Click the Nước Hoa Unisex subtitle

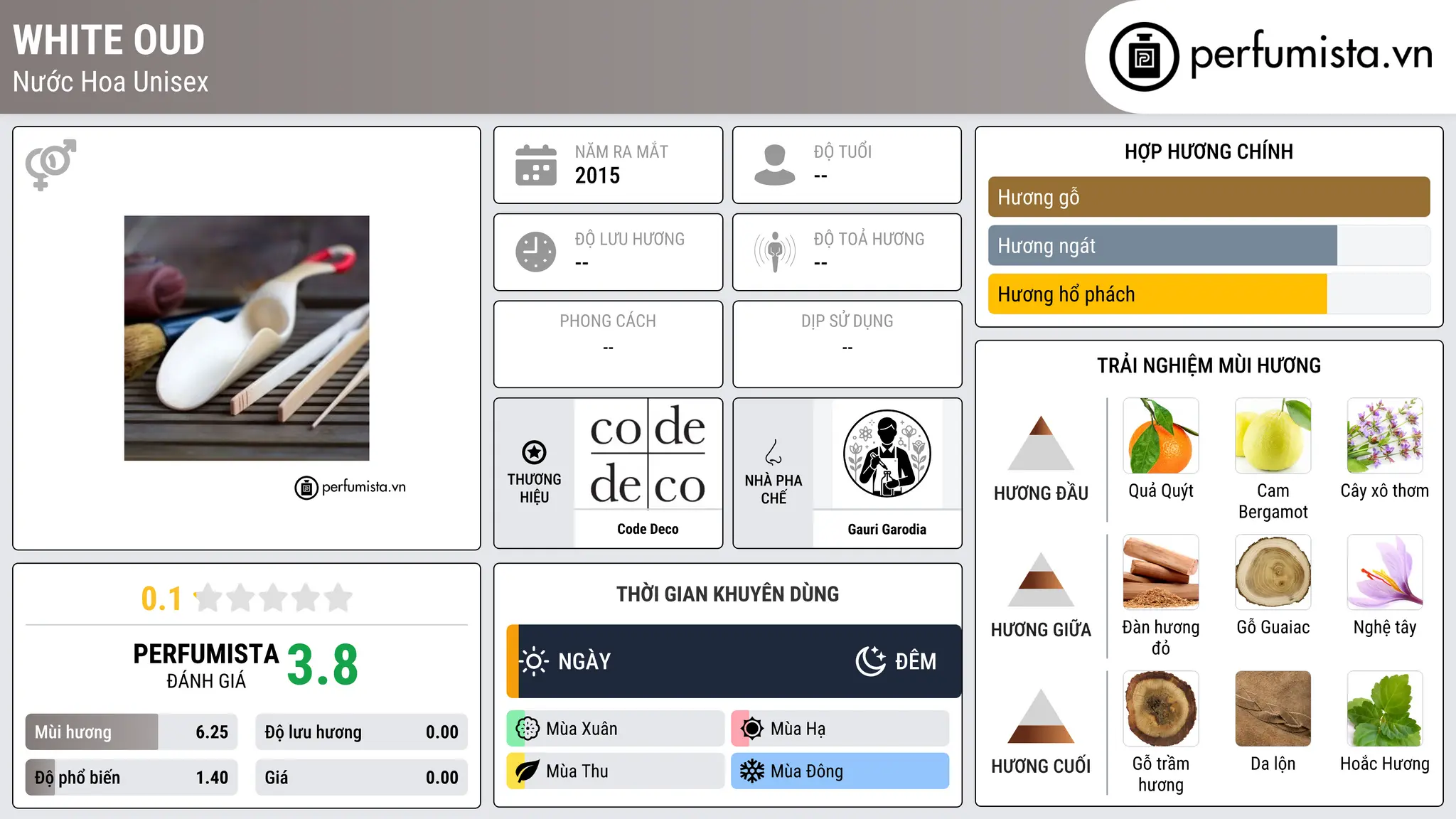click(x=111, y=82)
